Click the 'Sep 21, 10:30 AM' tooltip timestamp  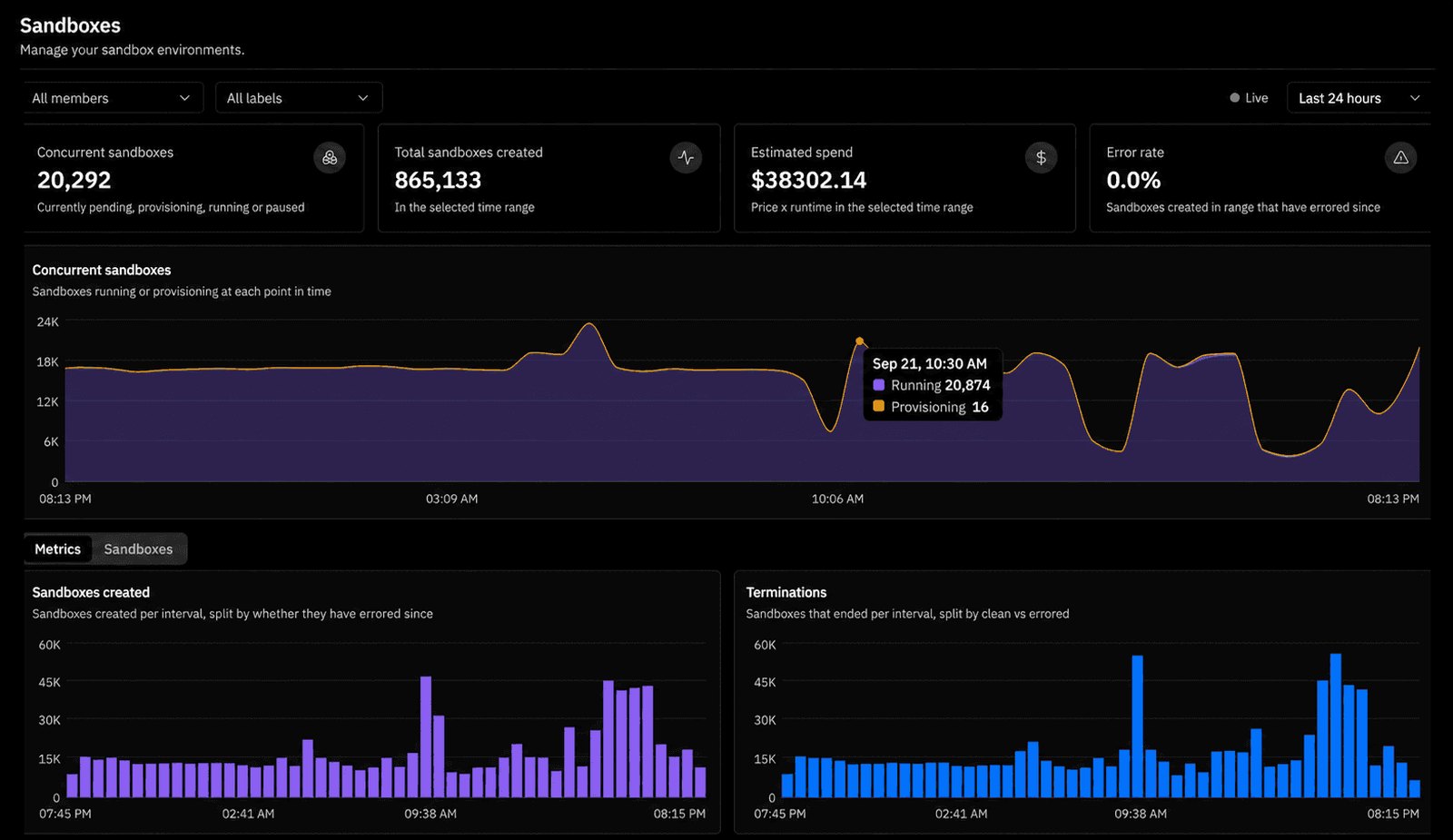click(x=929, y=363)
